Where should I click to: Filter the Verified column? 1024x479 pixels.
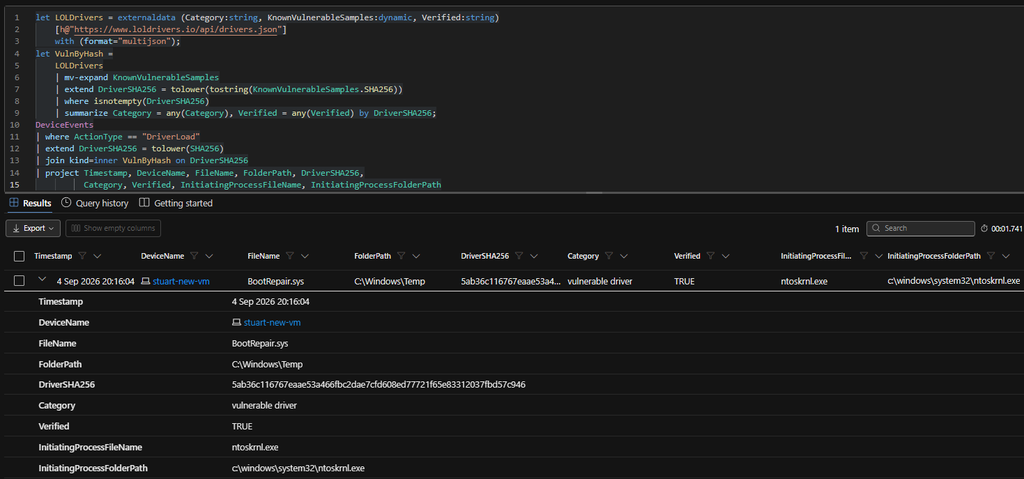[711, 256]
